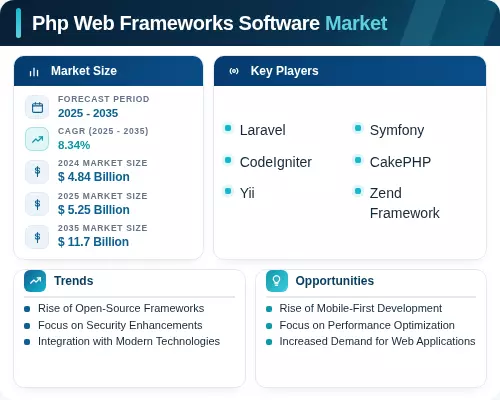The height and width of the screenshot is (400, 500).
Task: Click the FORECAST PERIOD label
Action: click(x=104, y=99)
